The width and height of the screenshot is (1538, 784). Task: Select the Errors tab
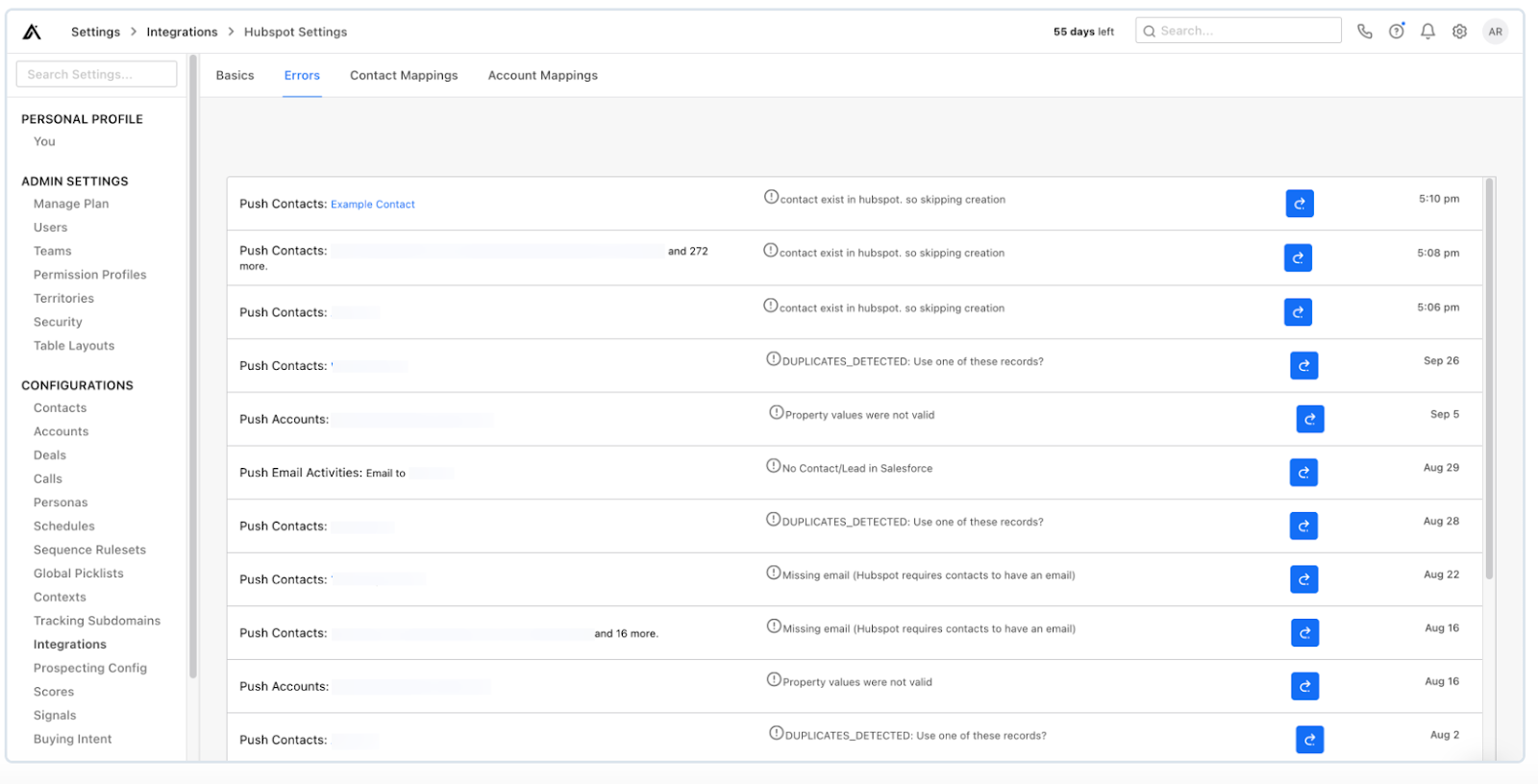pyautogui.click(x=302, y=75)
